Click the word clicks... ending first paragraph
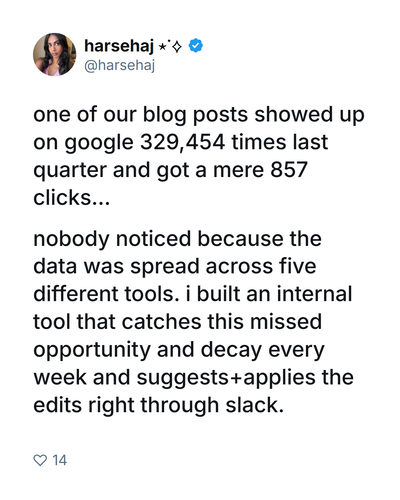This screenshot has height=500, width=400. click(71, 197)
